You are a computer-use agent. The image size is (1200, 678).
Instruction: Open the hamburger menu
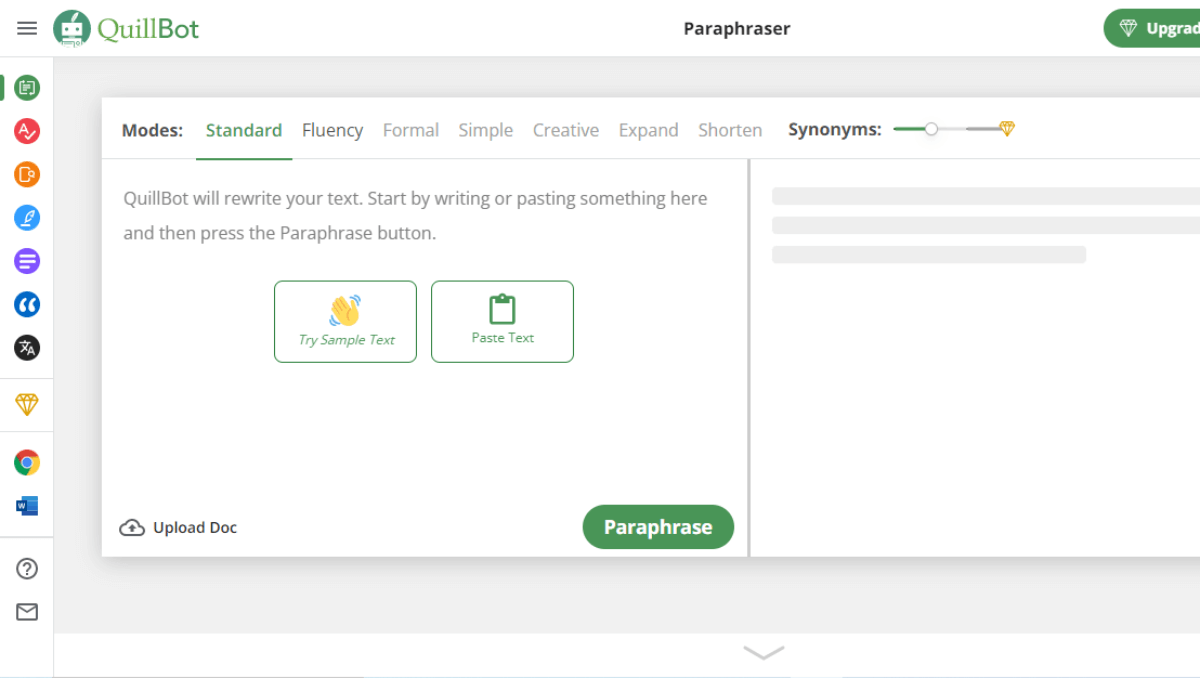tap(27, 28)
